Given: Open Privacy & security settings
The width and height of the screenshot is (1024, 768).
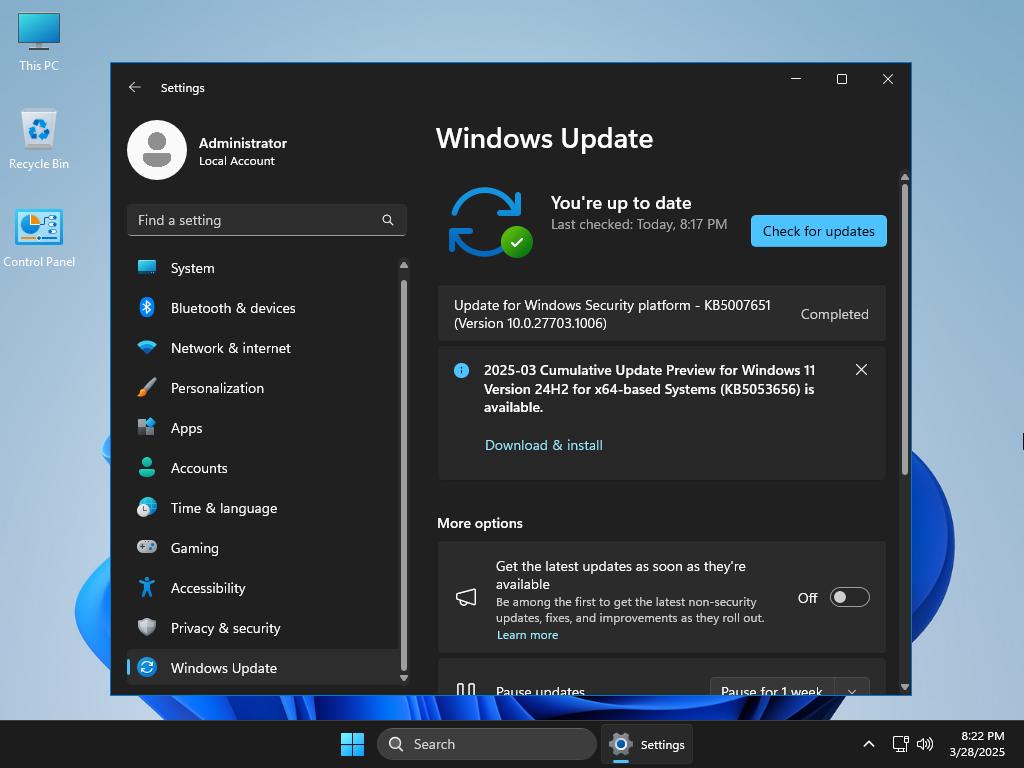Looking at the screenshot, I should tap(263, 628).
